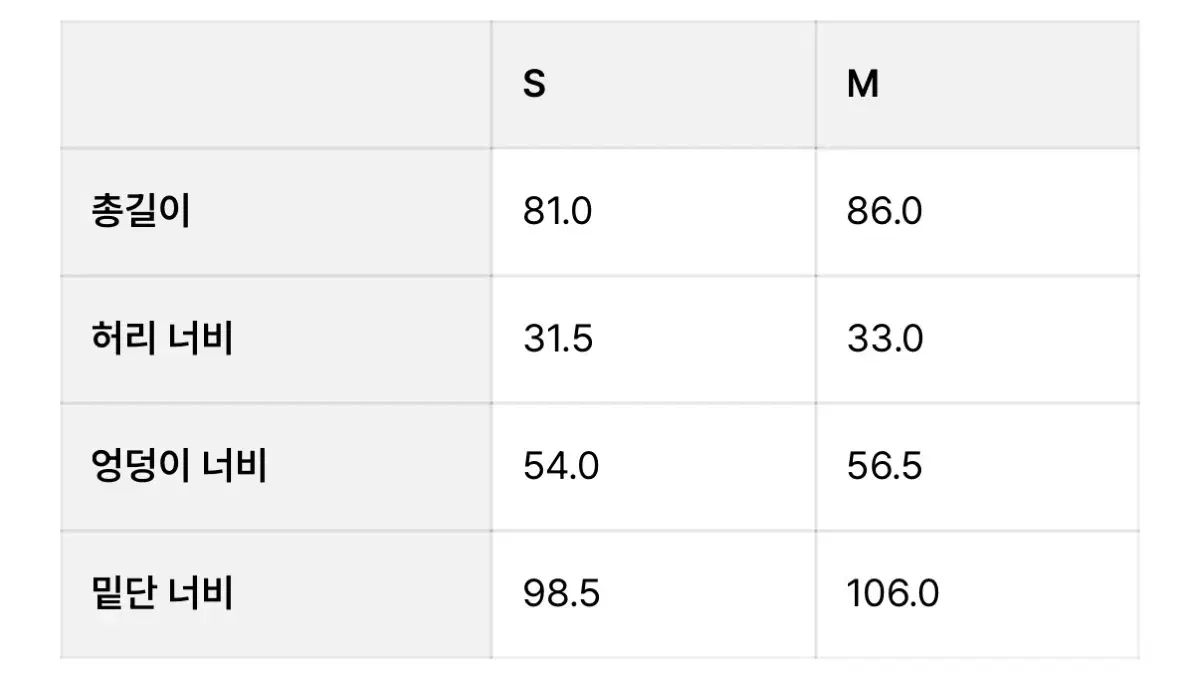Click the M size column header
Image resolution: width=1200 pixels, height=686 pixels.
point(862,85)
